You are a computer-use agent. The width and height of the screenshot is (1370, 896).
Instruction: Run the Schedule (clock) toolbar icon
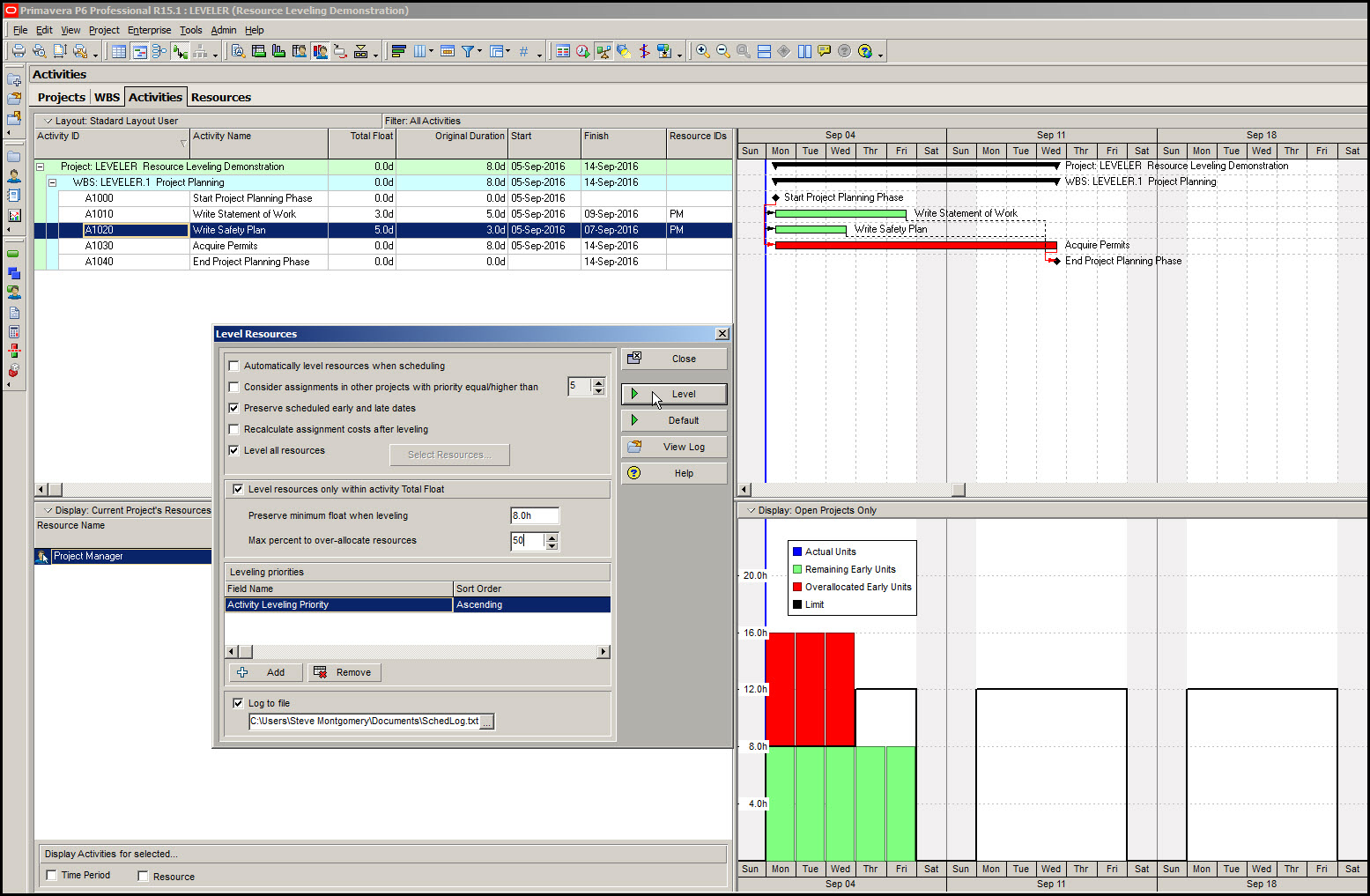pyautogui.click(x=581, y=51)
